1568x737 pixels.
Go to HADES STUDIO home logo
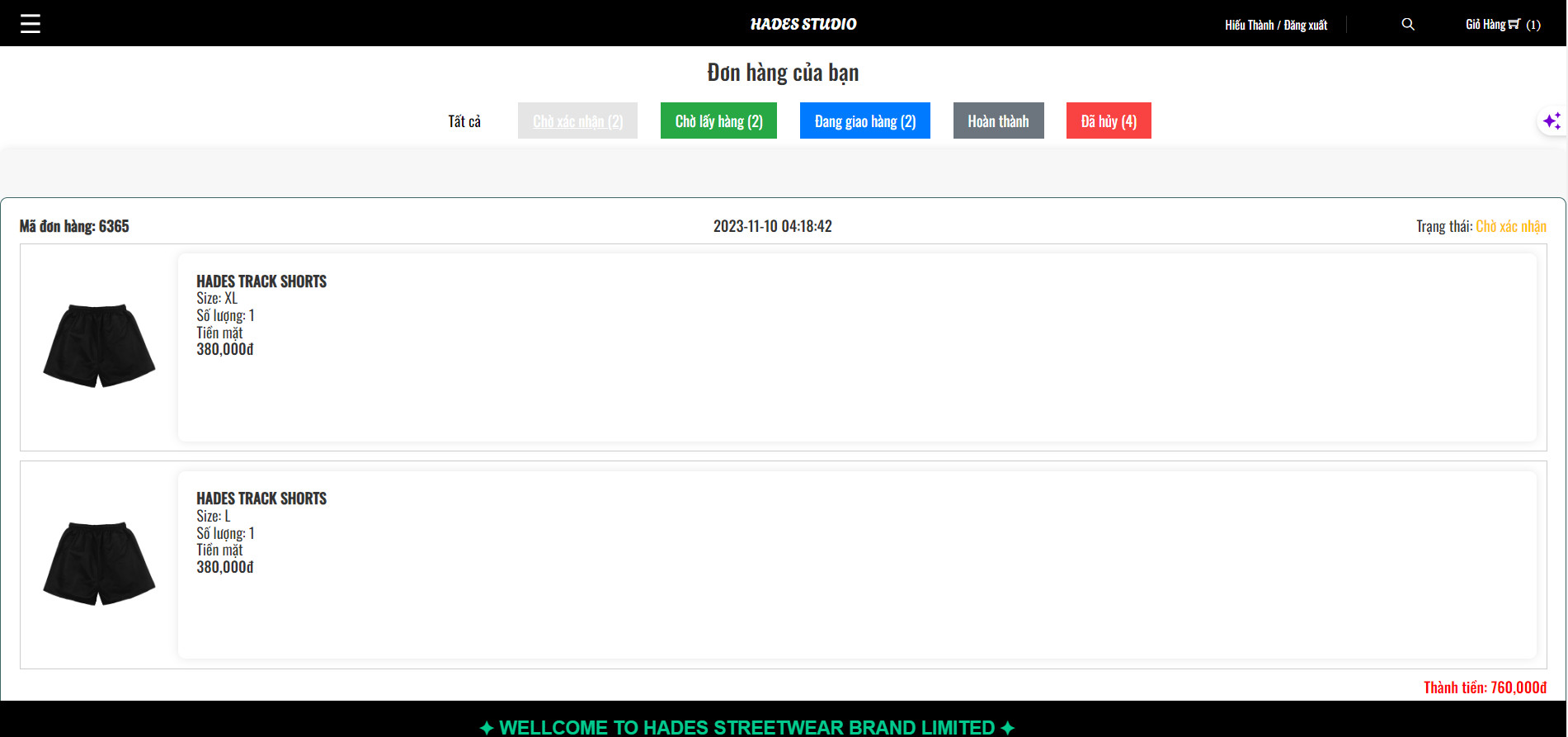[x=803, y=24]
